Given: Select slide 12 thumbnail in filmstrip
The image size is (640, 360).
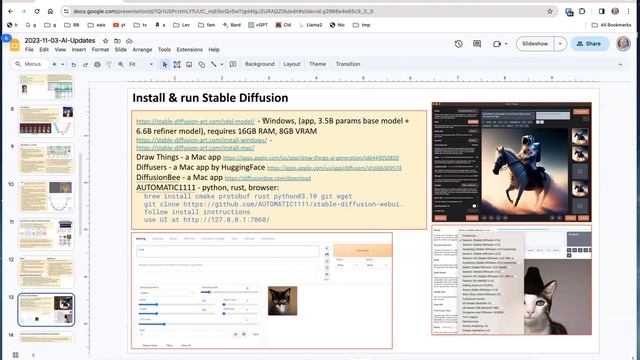Looking at the screenshot, I should (46, 272).
